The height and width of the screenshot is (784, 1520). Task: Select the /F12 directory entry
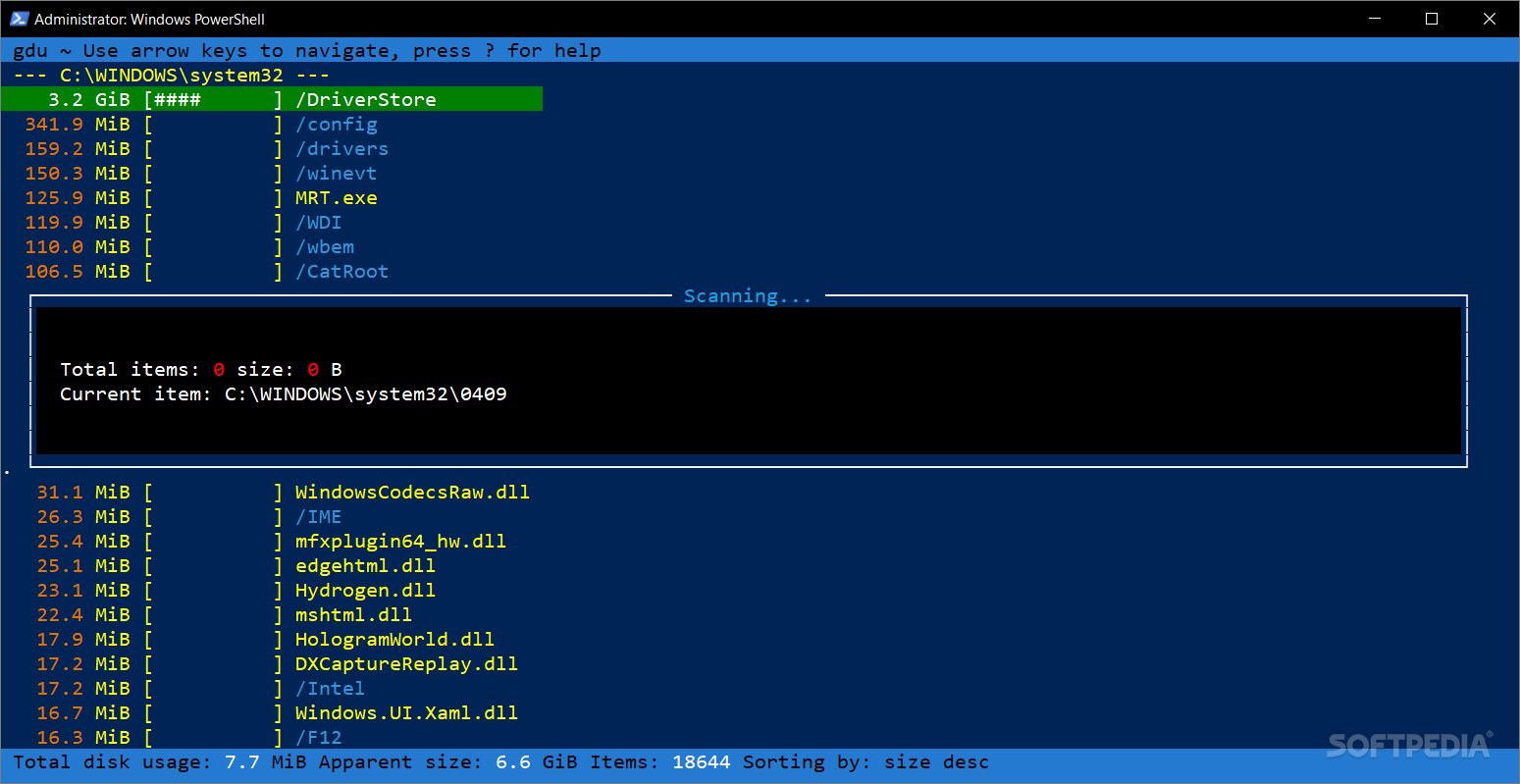coord(319,737)
